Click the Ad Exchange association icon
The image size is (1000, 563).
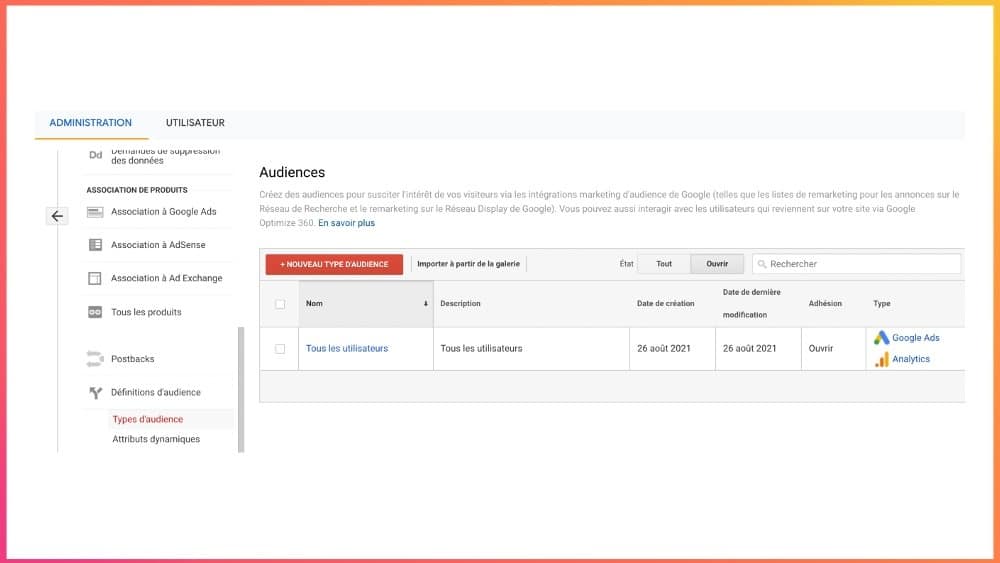click(95, 278)
